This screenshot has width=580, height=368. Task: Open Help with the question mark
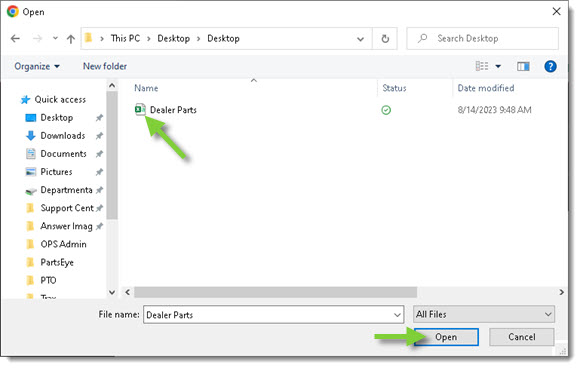click(550, 67)
